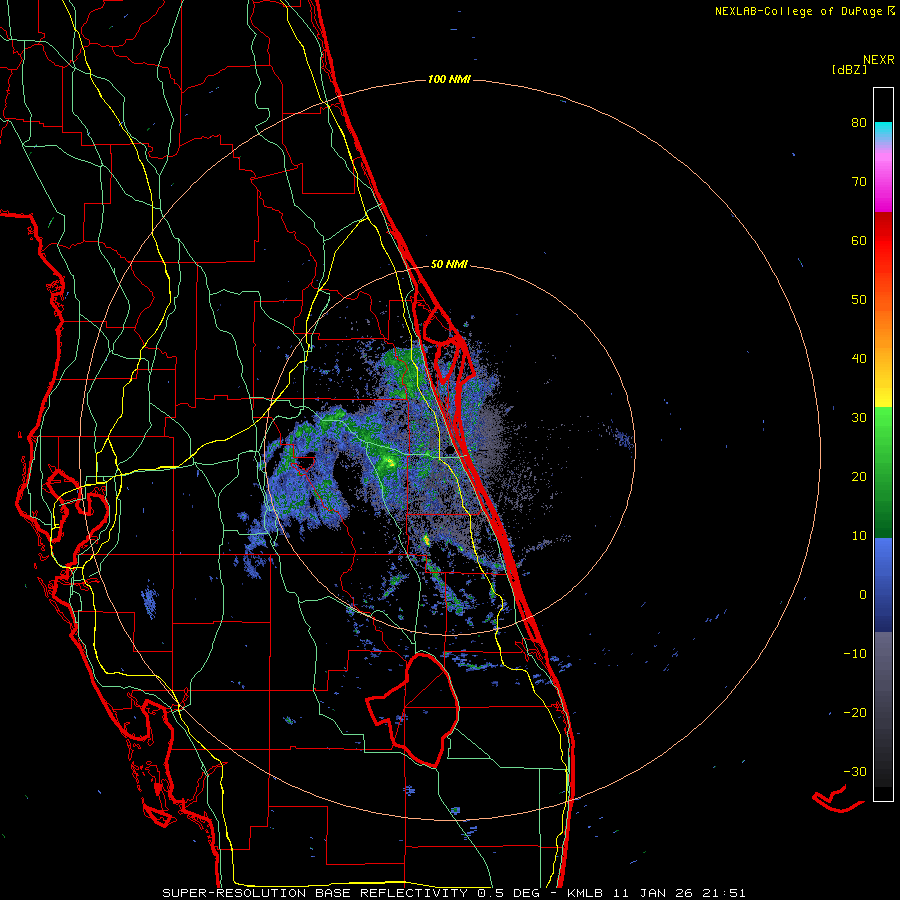900x900 pixels.
Task: Click the [dBZ] unit label
Action: click(x=849, y=69)
